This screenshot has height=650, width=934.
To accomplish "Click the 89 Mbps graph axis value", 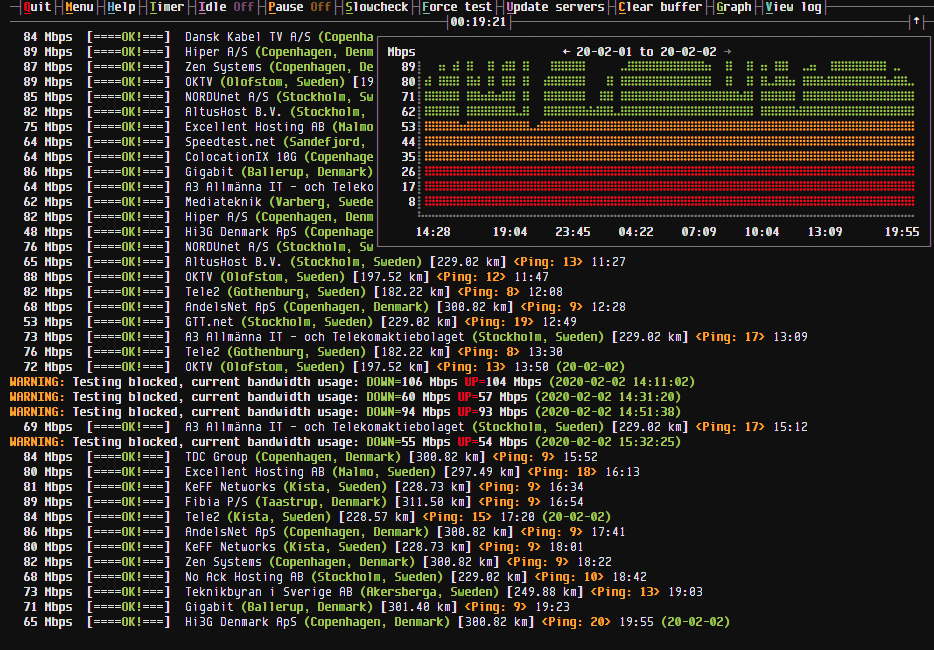I will click(408, 67).
